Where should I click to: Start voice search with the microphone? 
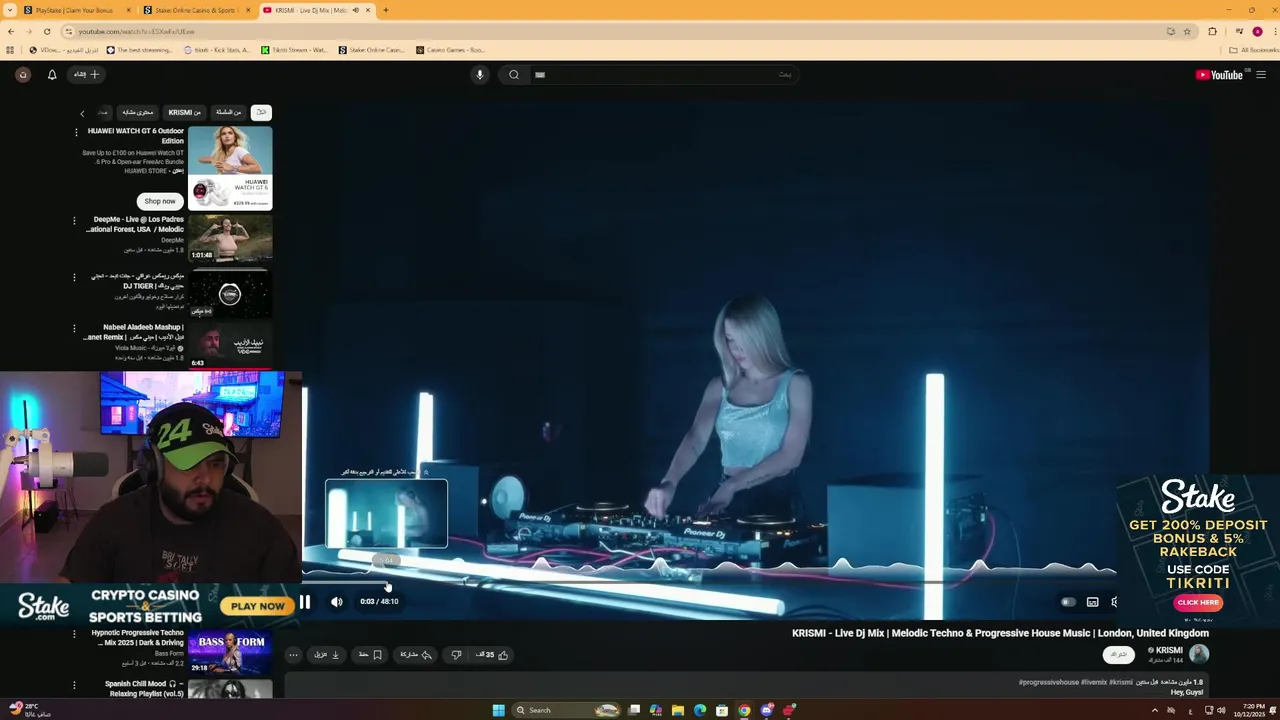coord(480,75)
